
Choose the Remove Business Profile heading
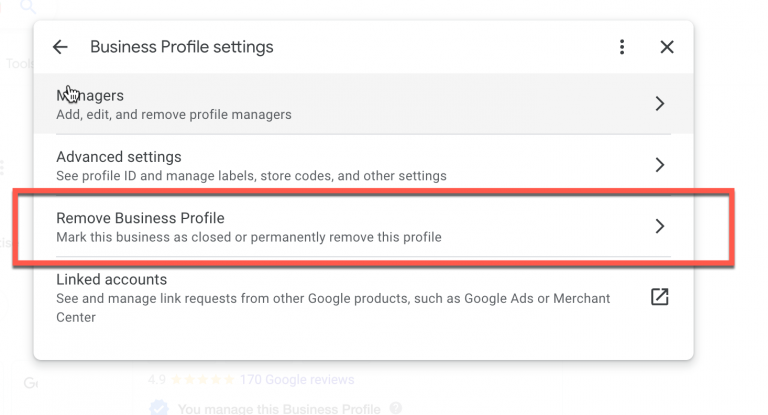(x=140, y=218)
